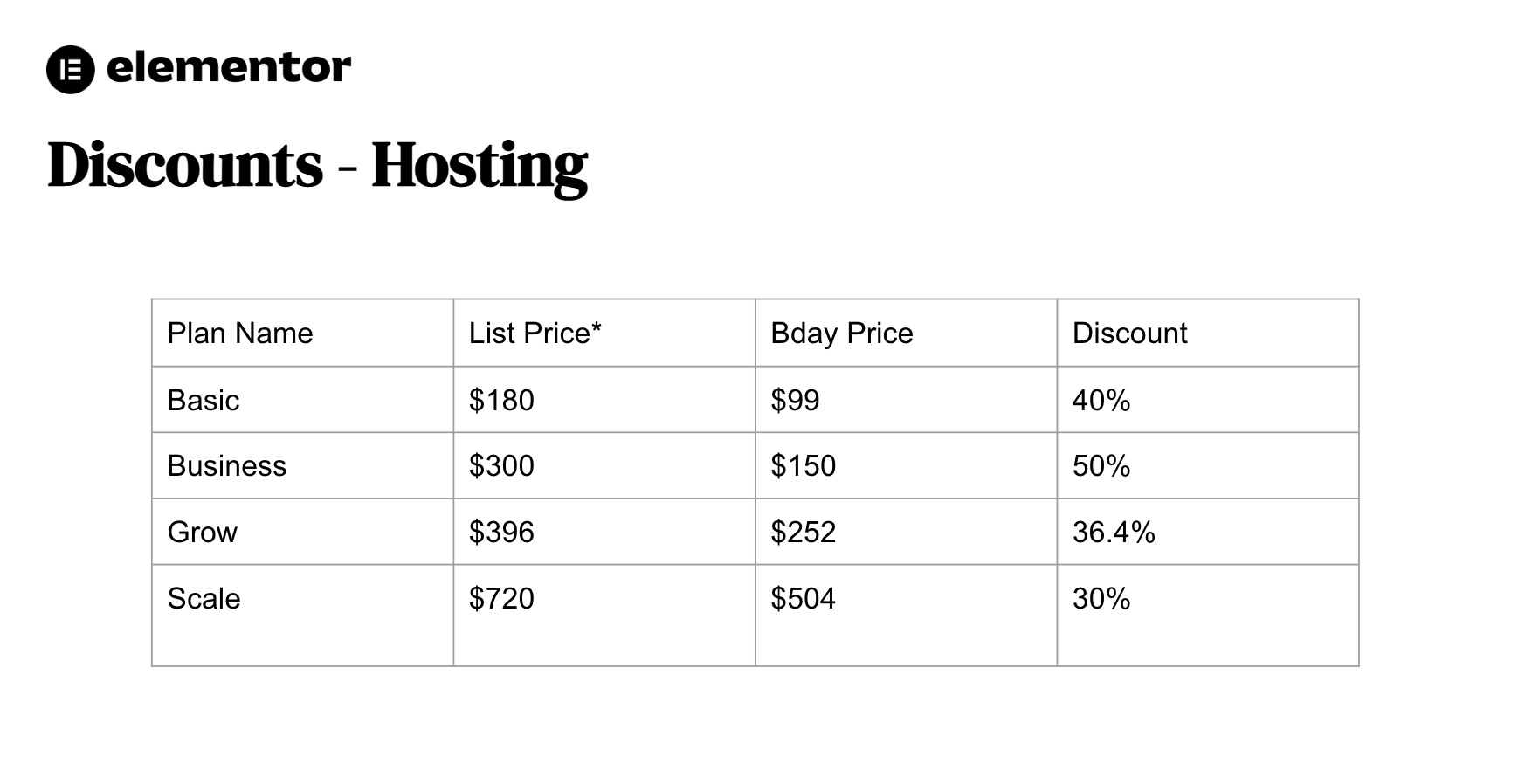Select the $99 Bday price cell
Screen dimensions: 1518x784
906,400
